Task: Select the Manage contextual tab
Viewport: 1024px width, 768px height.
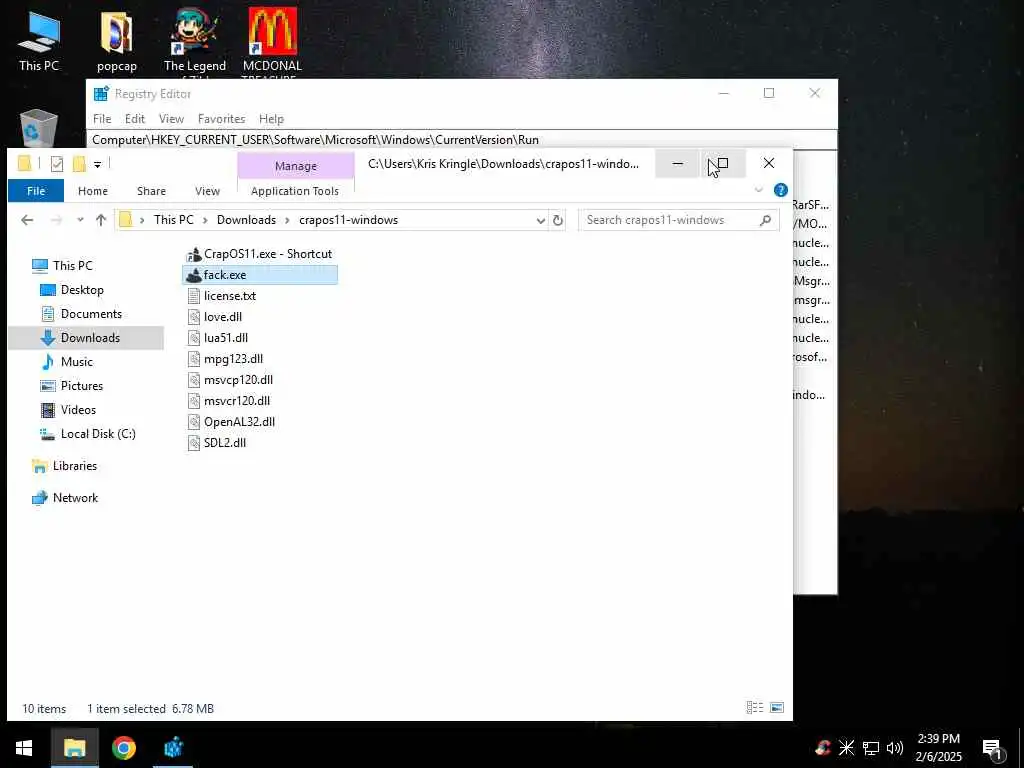Action: click(x=296, y=166)
